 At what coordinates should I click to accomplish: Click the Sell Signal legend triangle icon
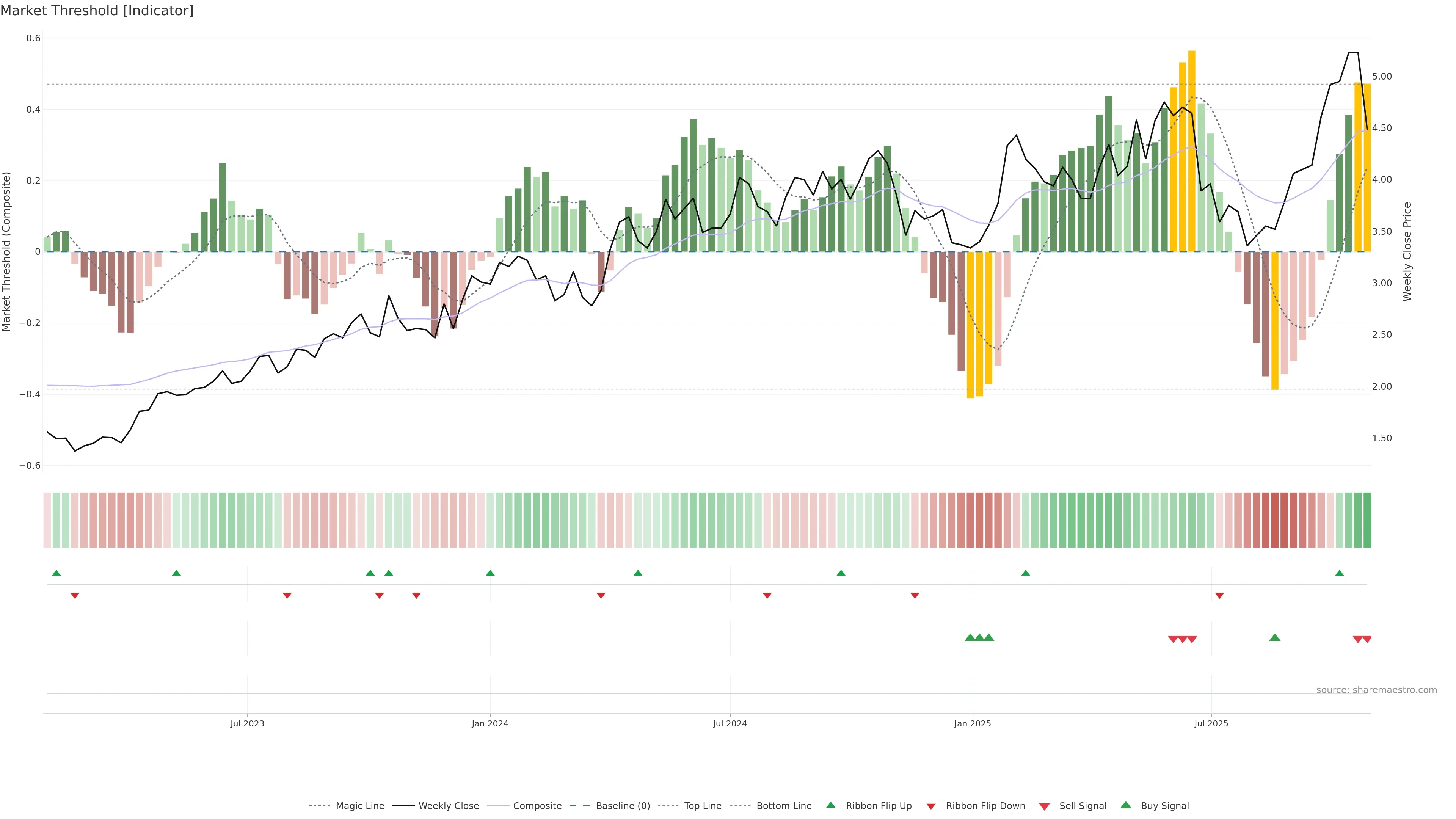(x=1044, y=806)
